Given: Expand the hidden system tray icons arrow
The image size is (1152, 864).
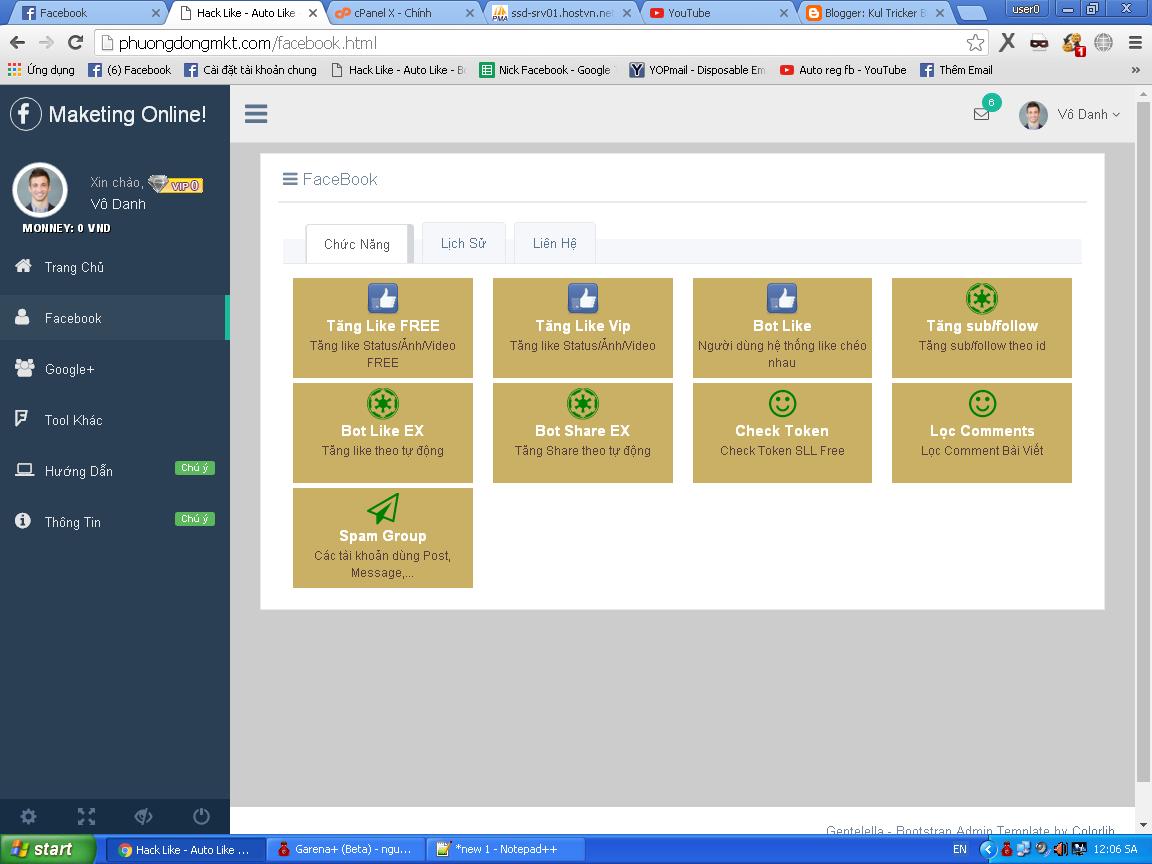Looking at the screenshot, I should click(987, 849).
